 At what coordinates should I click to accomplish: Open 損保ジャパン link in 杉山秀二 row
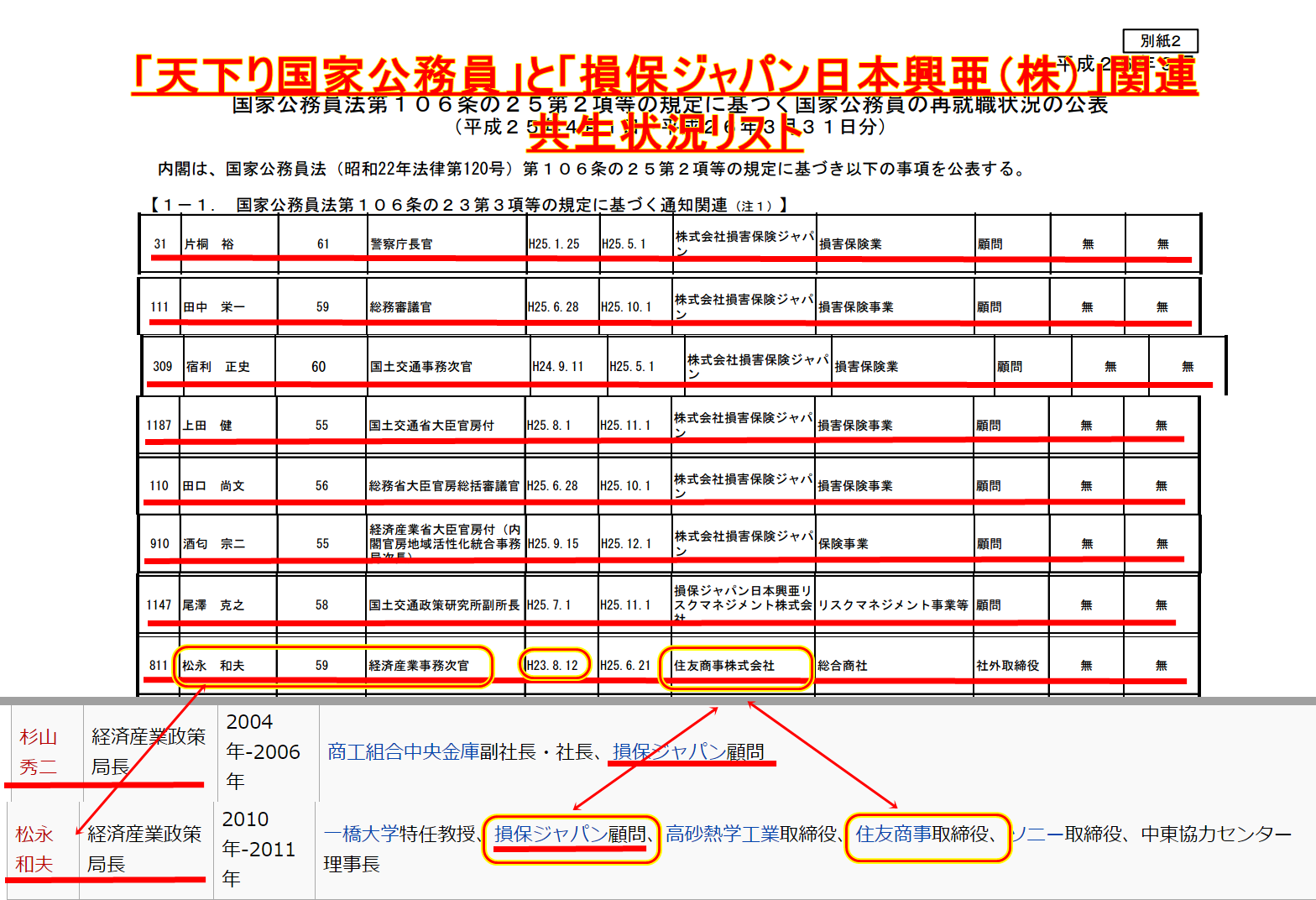pos(669,751)
